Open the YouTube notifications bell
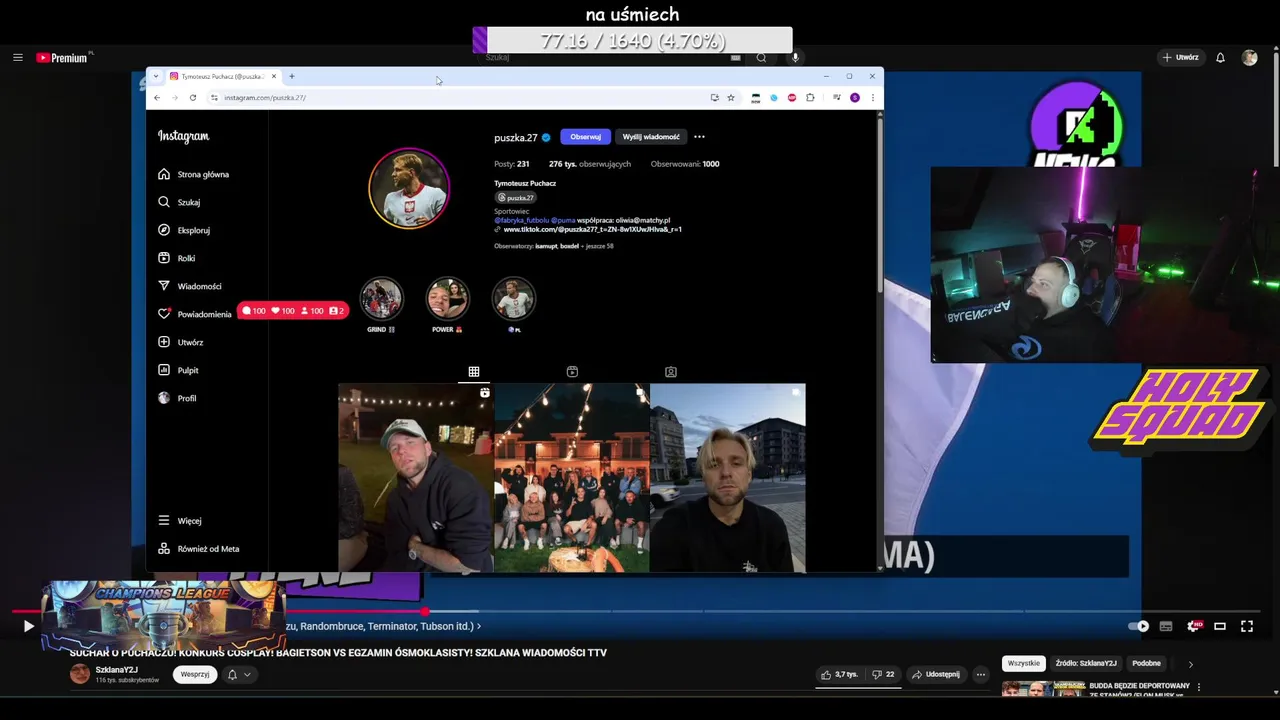Screen dimensions: 1280x720 click(x=1220, y=58)
